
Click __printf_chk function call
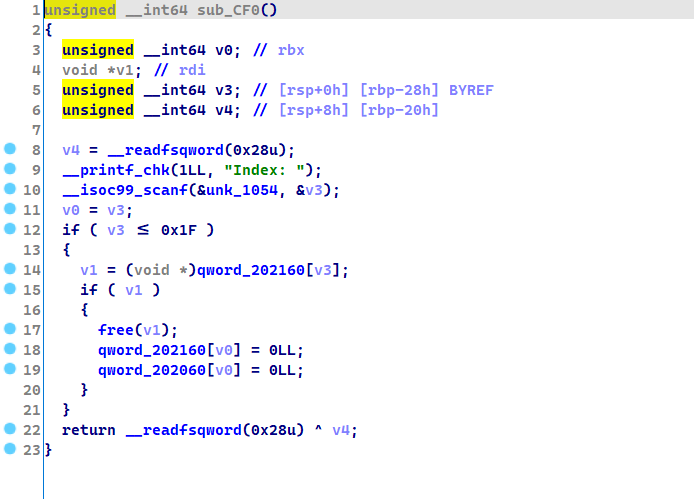pyautogui.click(x=116, y=170)
